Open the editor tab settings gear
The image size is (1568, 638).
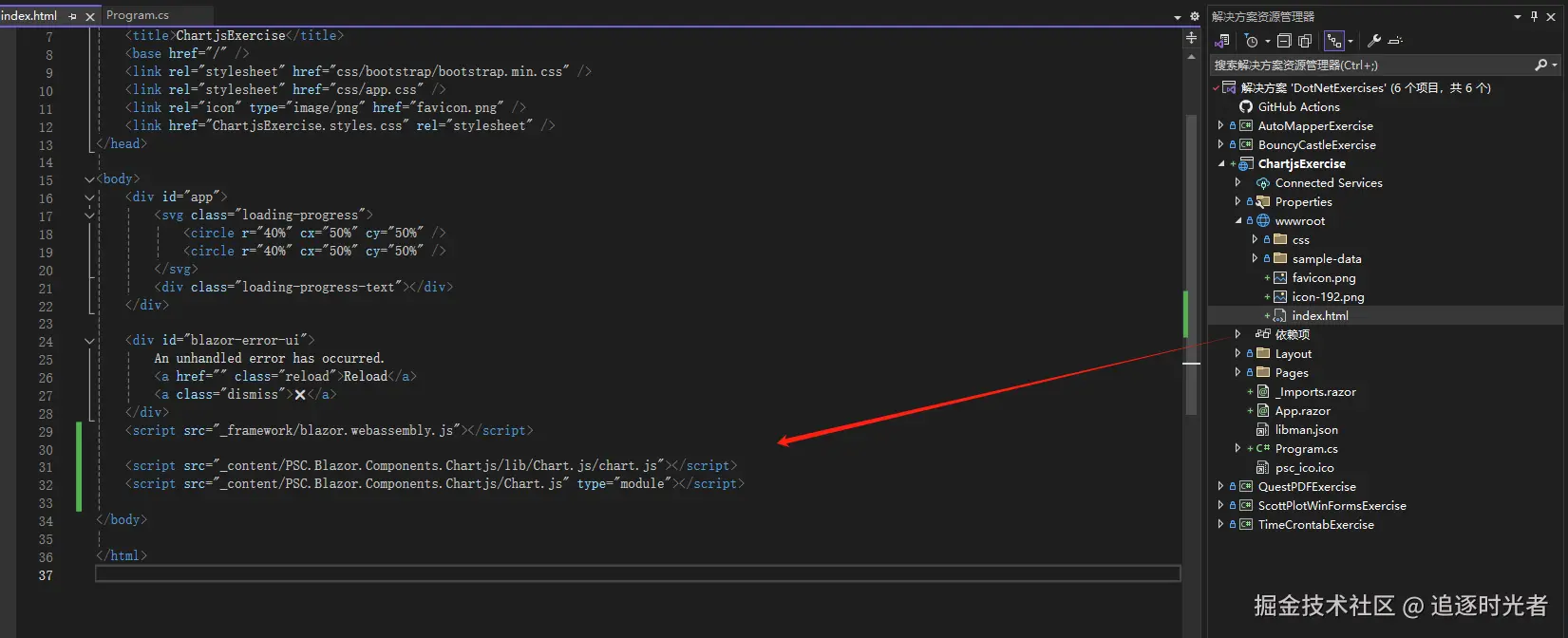[x=1194, y=16]
